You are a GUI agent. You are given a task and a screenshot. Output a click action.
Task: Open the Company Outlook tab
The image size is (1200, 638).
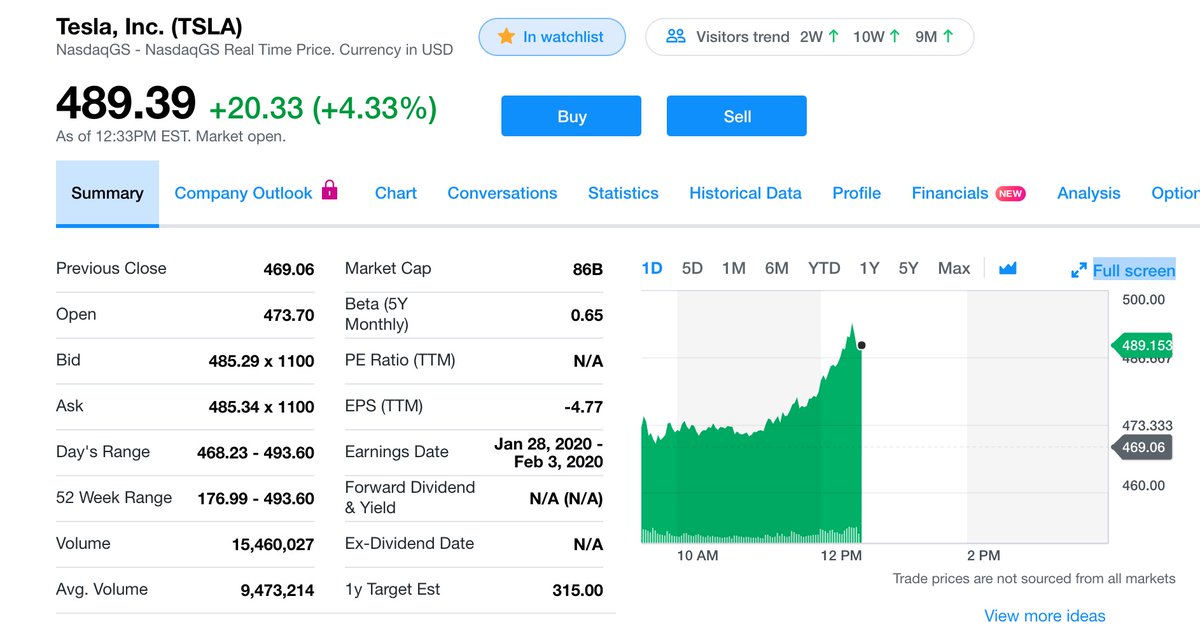(x=243, y=193)
